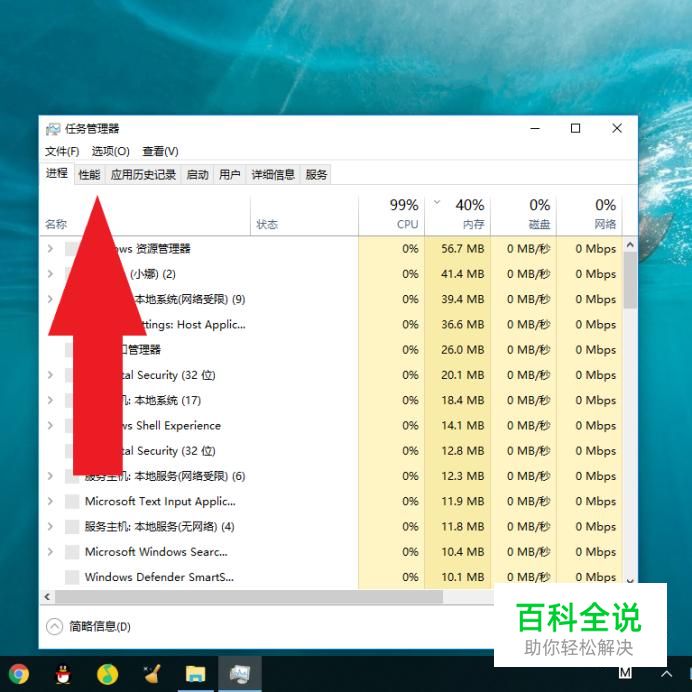
Task: Expand the 本地系统 (17) service host
Action: [50, 400]
